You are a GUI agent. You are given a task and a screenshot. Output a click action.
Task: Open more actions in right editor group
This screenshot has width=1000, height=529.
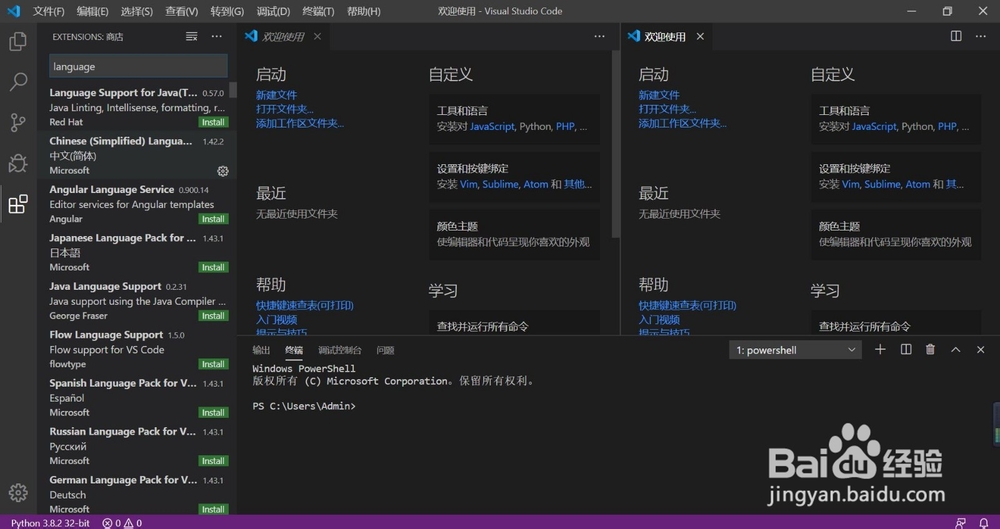point(981,36)
